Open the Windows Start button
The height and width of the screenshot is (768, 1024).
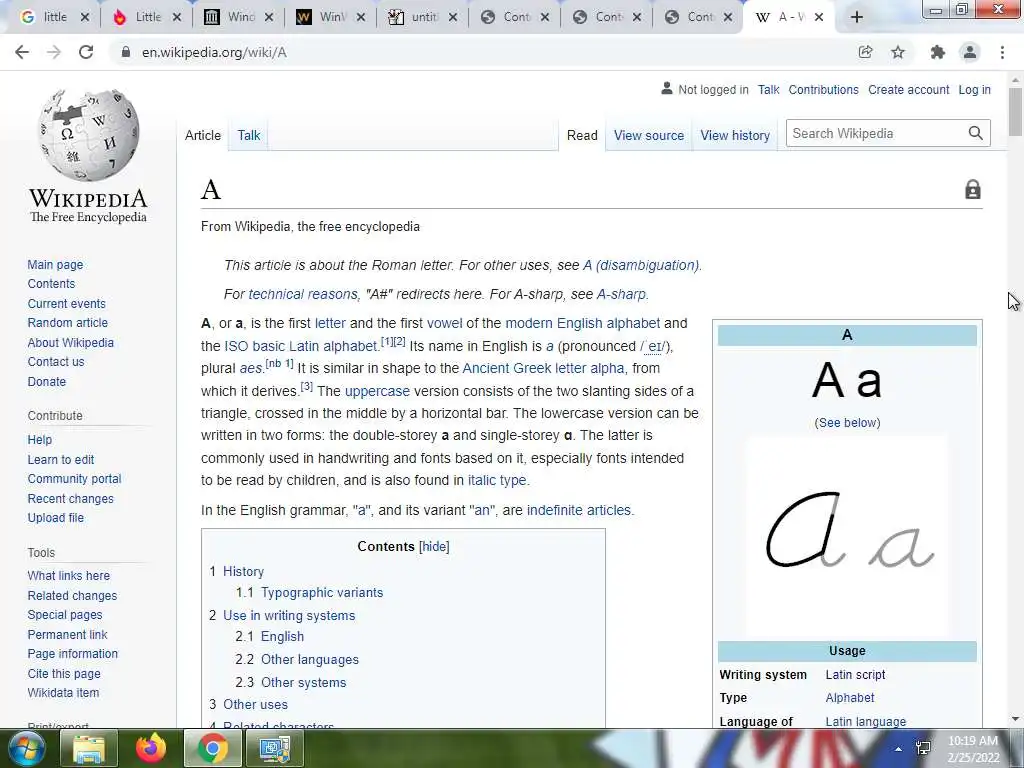pyautogui.click(x=25, y=748)
